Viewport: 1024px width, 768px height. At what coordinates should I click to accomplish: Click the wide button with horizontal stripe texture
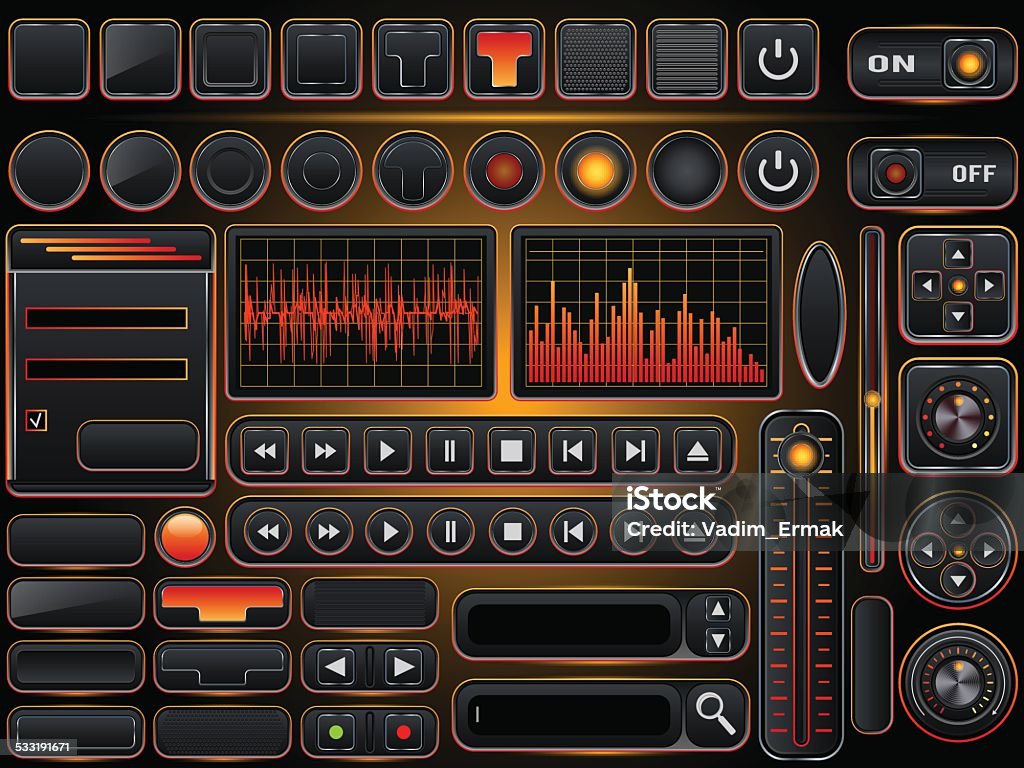tap(370, 603)
